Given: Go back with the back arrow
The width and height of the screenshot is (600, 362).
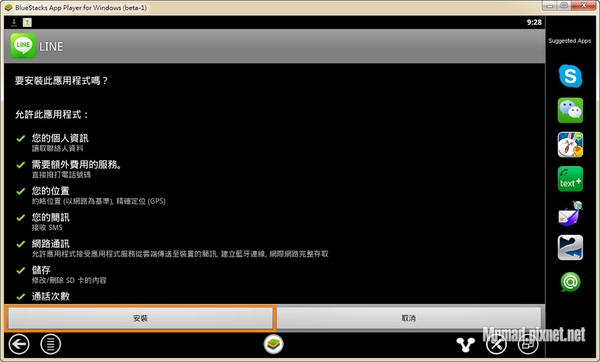Looking at the screenshot, I should [x=19, y=344].
